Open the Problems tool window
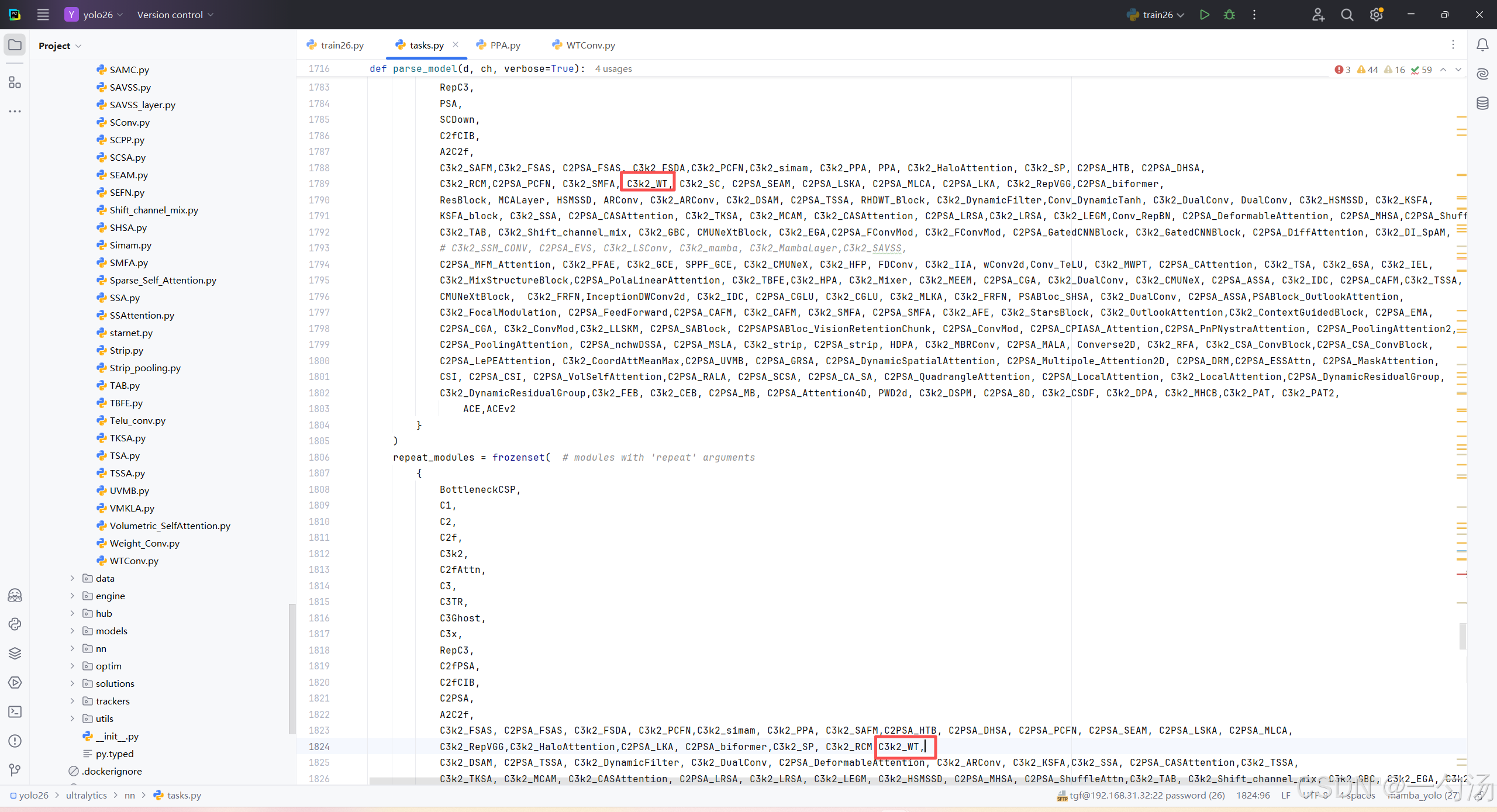 (x=15, y=741)
